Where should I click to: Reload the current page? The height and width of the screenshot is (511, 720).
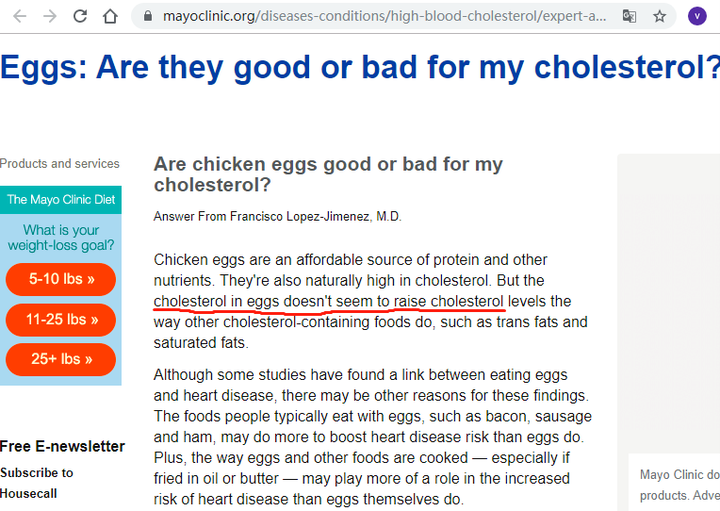tap(80, 16)
